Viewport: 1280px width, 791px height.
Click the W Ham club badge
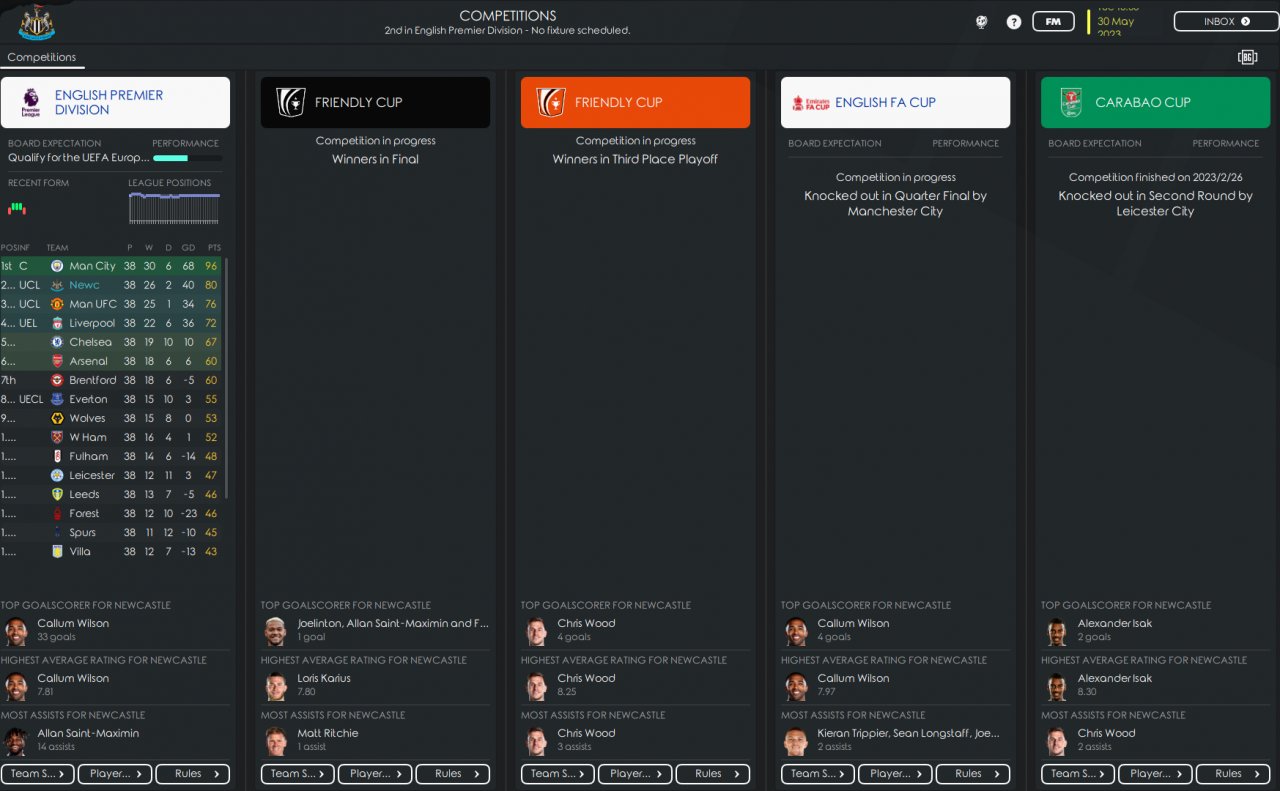click(x=57, y=437)
